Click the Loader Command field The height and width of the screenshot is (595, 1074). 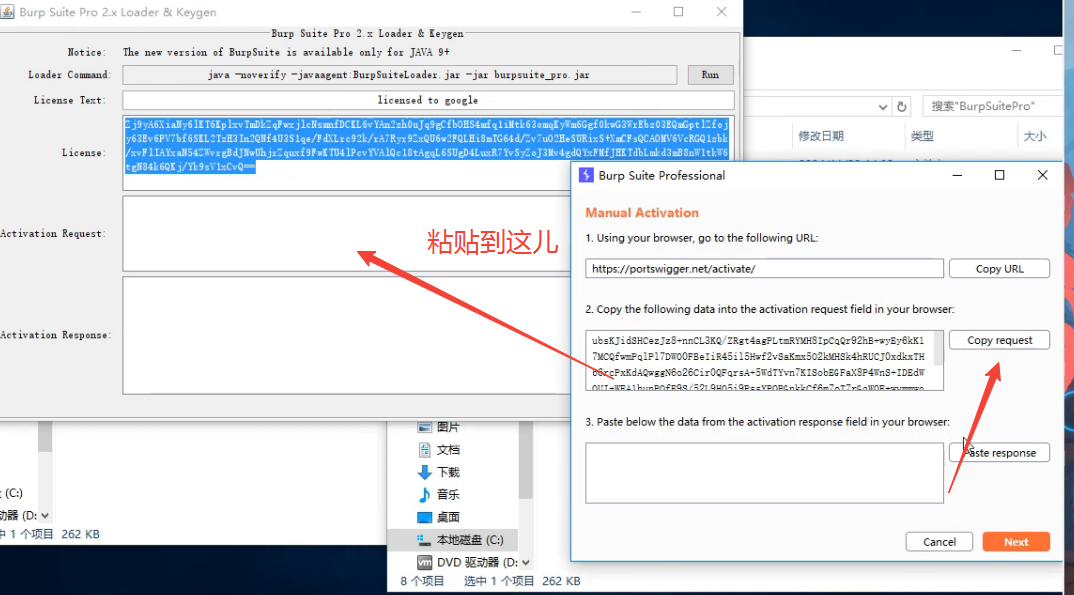coord(399,75)
